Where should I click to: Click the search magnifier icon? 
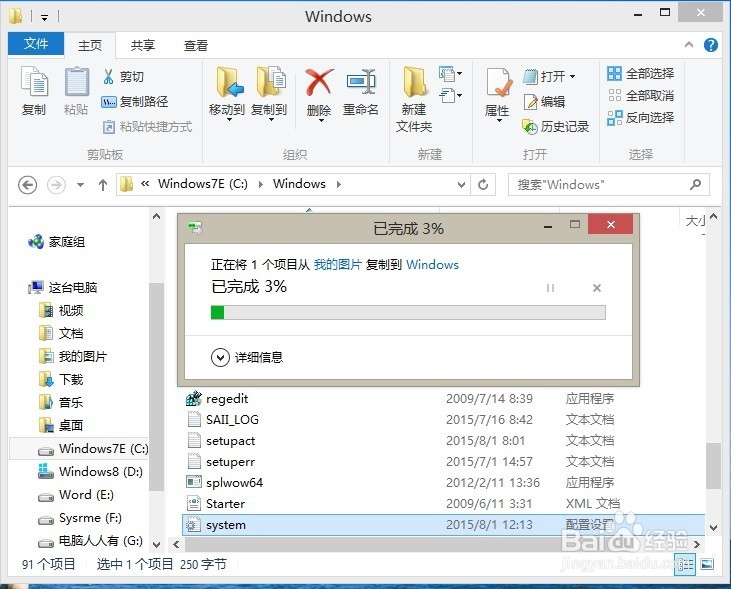tap(695, 185)
